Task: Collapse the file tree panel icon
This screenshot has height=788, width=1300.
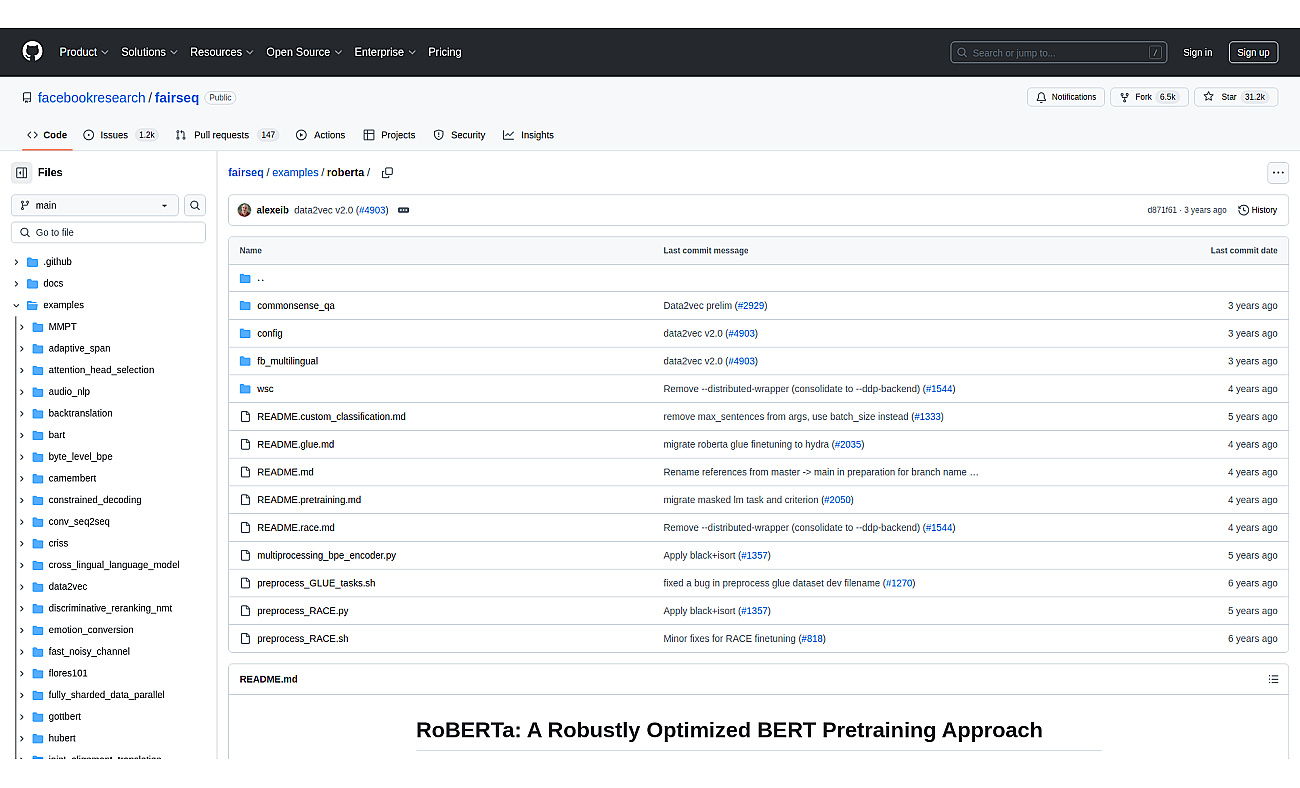Action: coord(22,172)
